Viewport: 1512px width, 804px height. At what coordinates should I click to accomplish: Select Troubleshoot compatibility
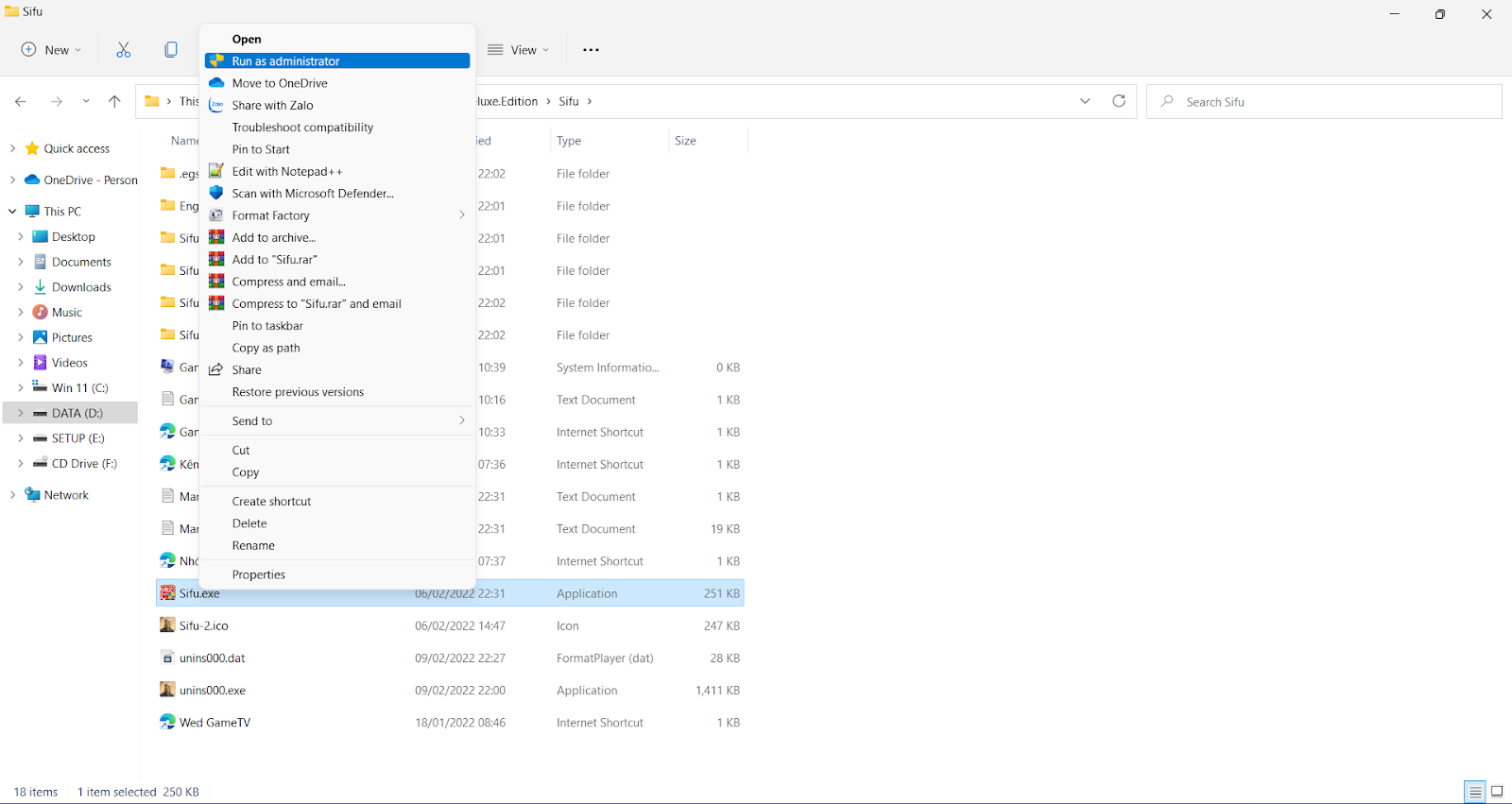coord(337,127)
